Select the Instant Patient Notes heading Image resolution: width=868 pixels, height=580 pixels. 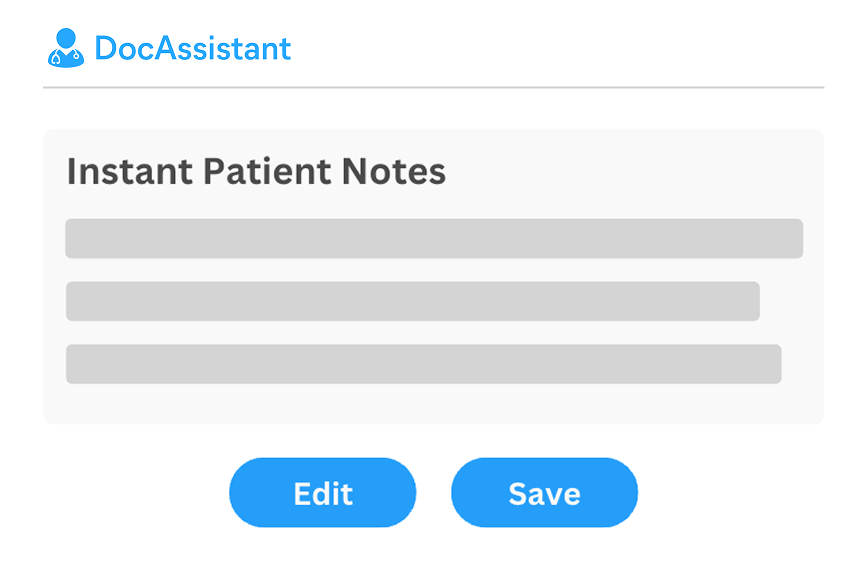256,171
